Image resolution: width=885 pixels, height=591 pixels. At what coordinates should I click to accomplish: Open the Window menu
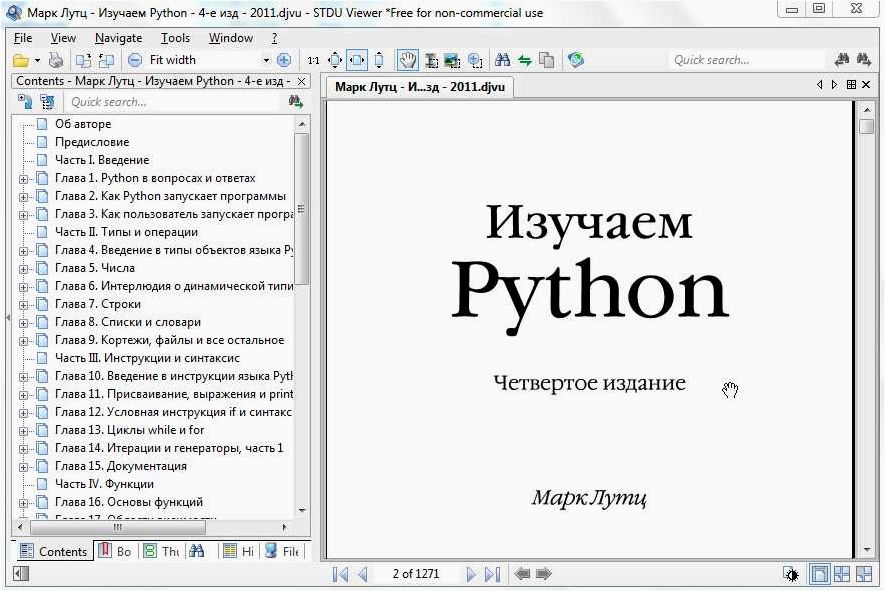pos(231,38)
